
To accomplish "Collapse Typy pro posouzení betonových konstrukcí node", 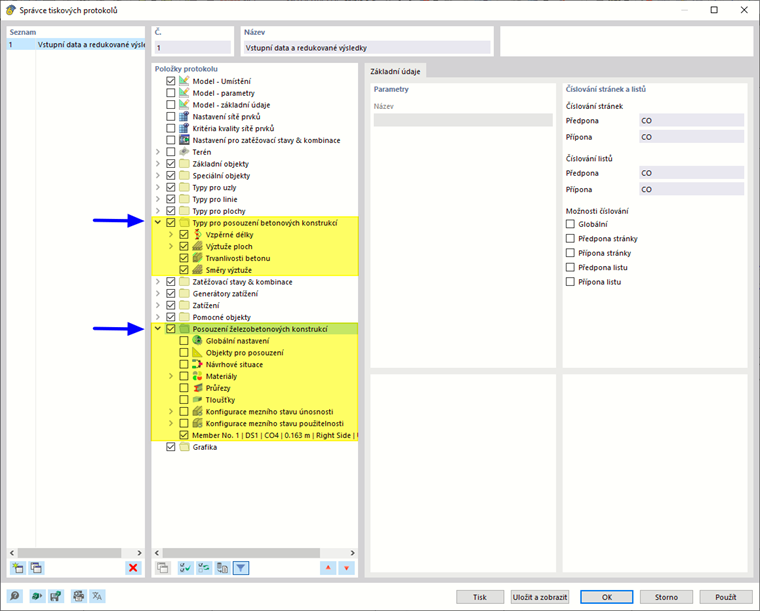I will (158, 222).
